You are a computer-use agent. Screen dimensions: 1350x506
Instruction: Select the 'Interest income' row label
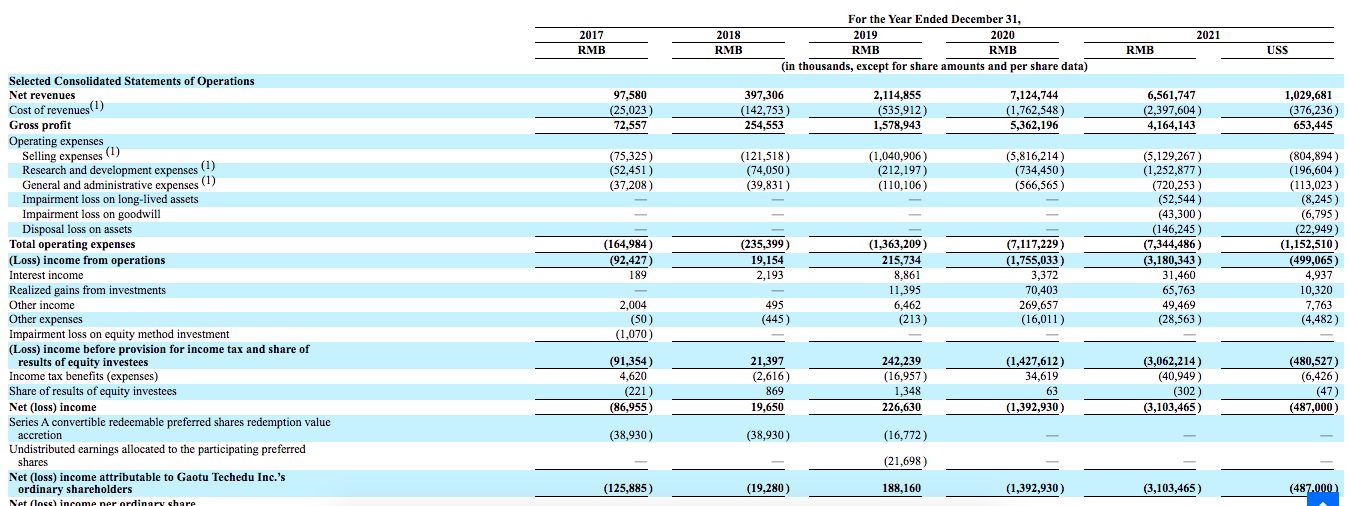click(46, 275)
